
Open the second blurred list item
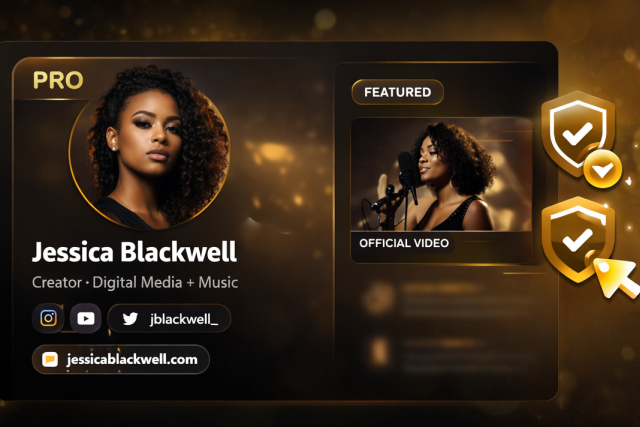[449, 351]
